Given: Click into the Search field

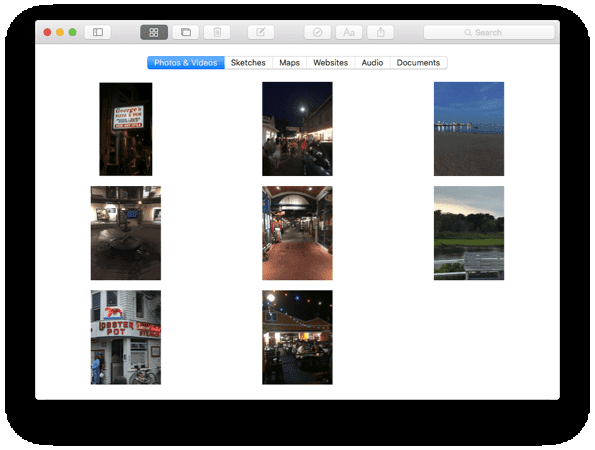Looking at the screenshot, I should (x=489, y=32).
